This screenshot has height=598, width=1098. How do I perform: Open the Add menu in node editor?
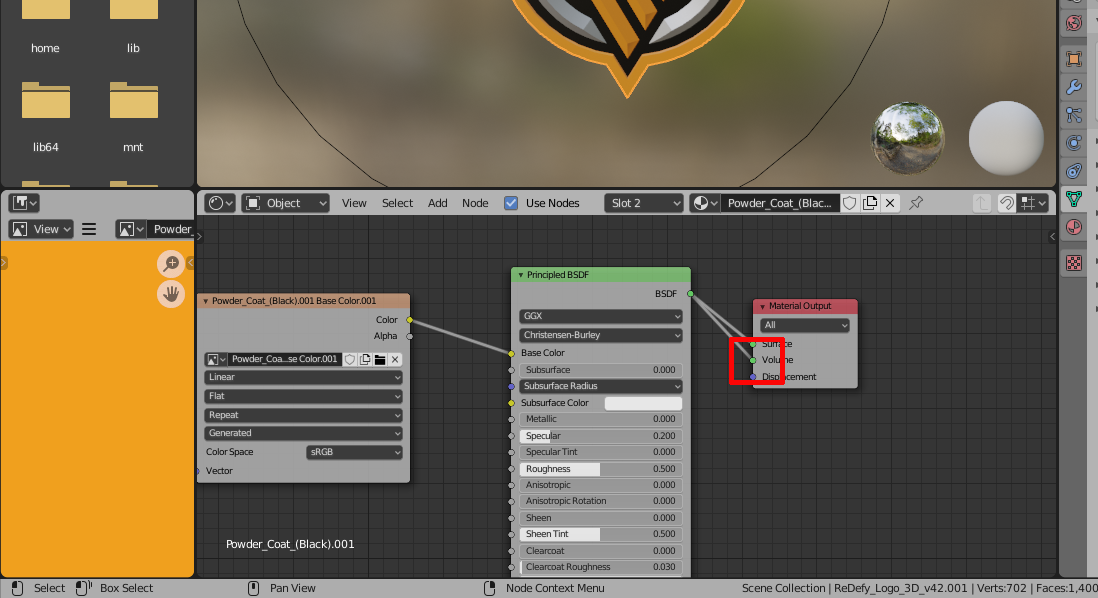438,203
